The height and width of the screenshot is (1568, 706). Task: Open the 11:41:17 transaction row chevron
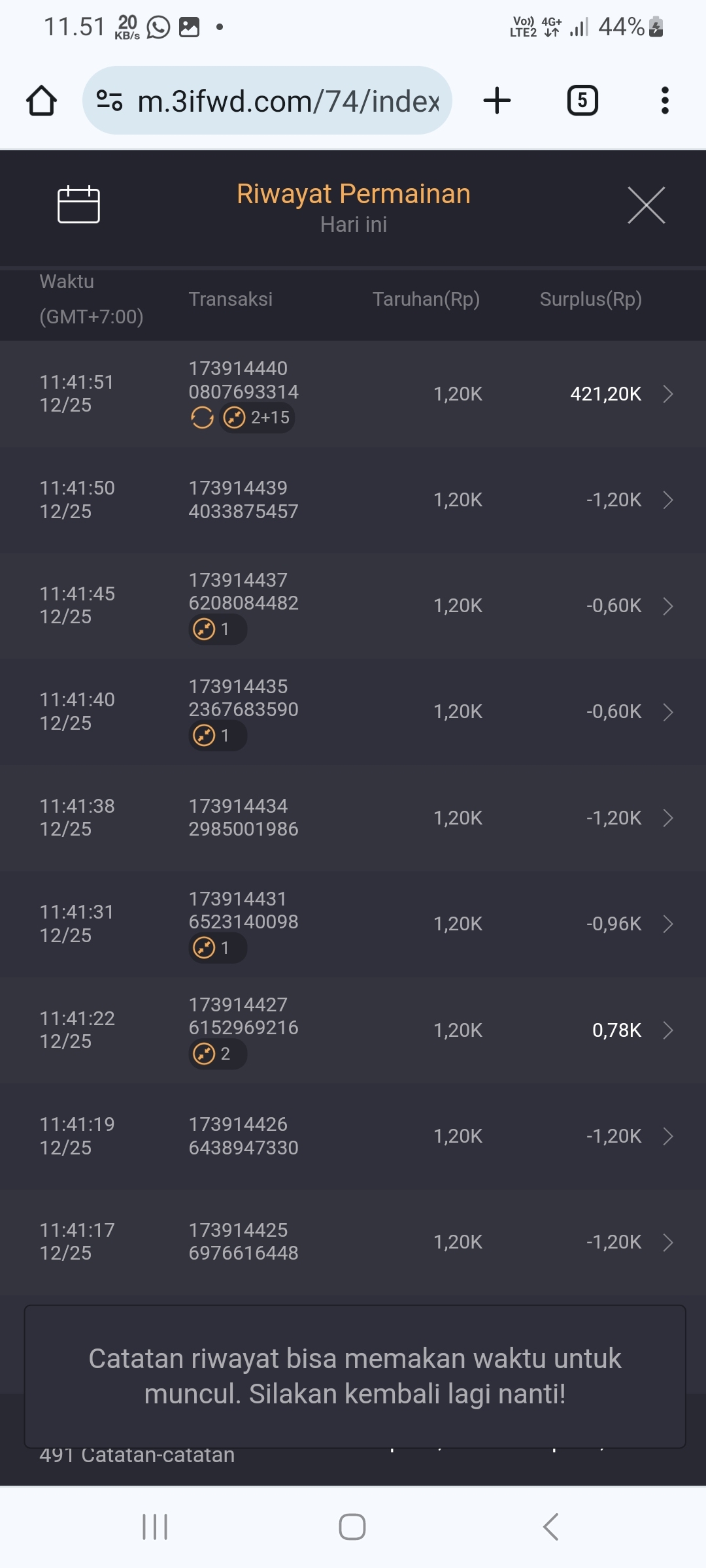(x=668, y=1242)
